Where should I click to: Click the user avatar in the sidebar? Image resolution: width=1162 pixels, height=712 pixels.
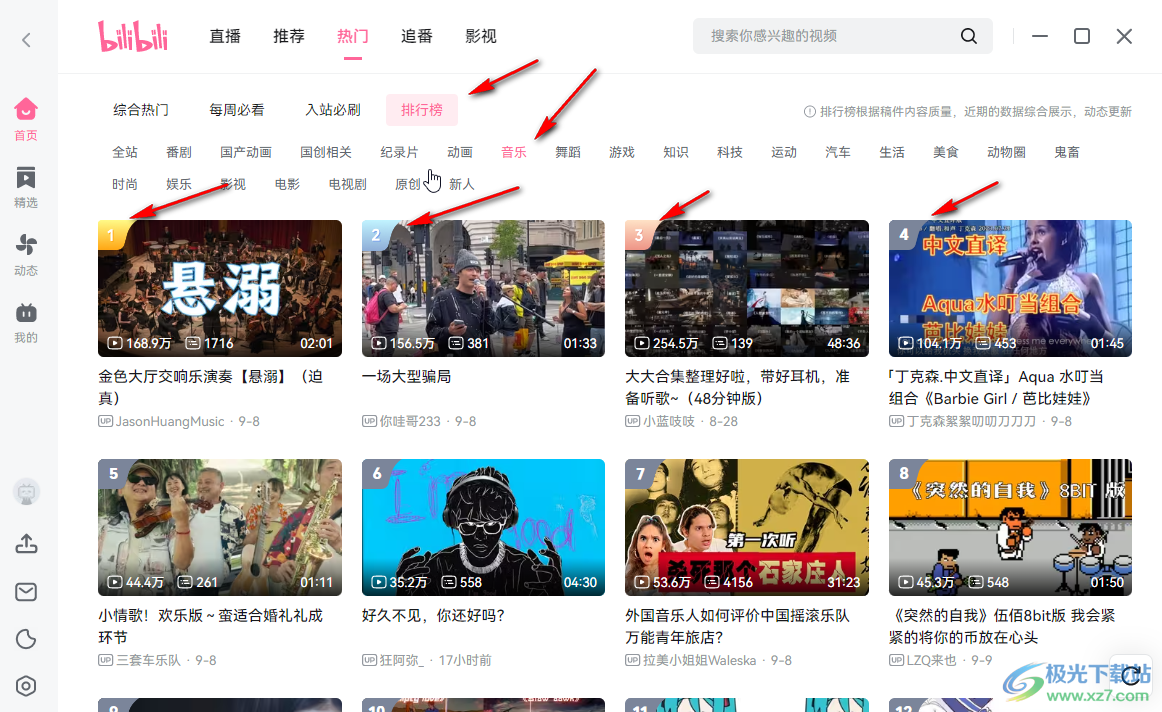(27, 492)
